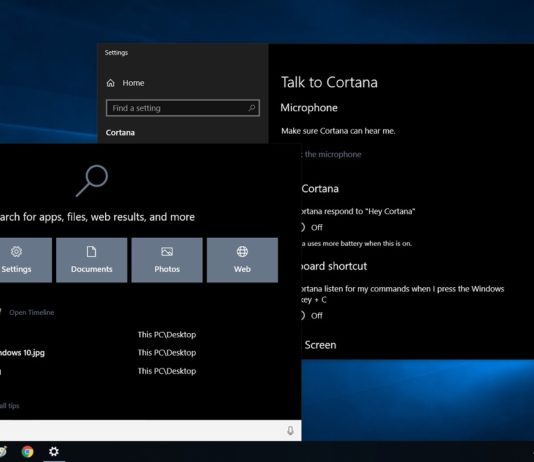Click the Talk to Cortana page title
Viewport: 534px width, 462px height.
[x=329, y=83]
